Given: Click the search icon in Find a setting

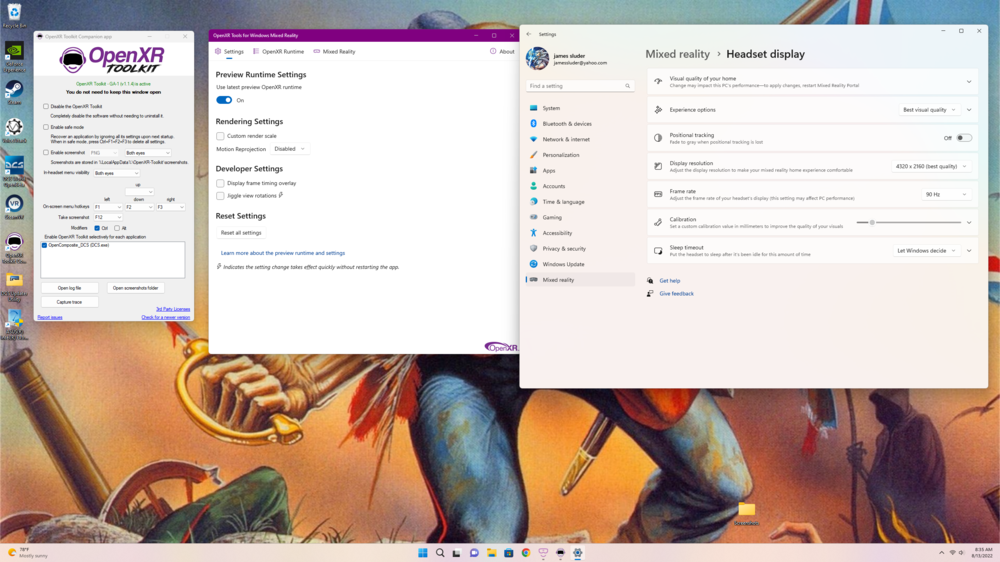Looking at the screenshot, I should pos(628,86).
